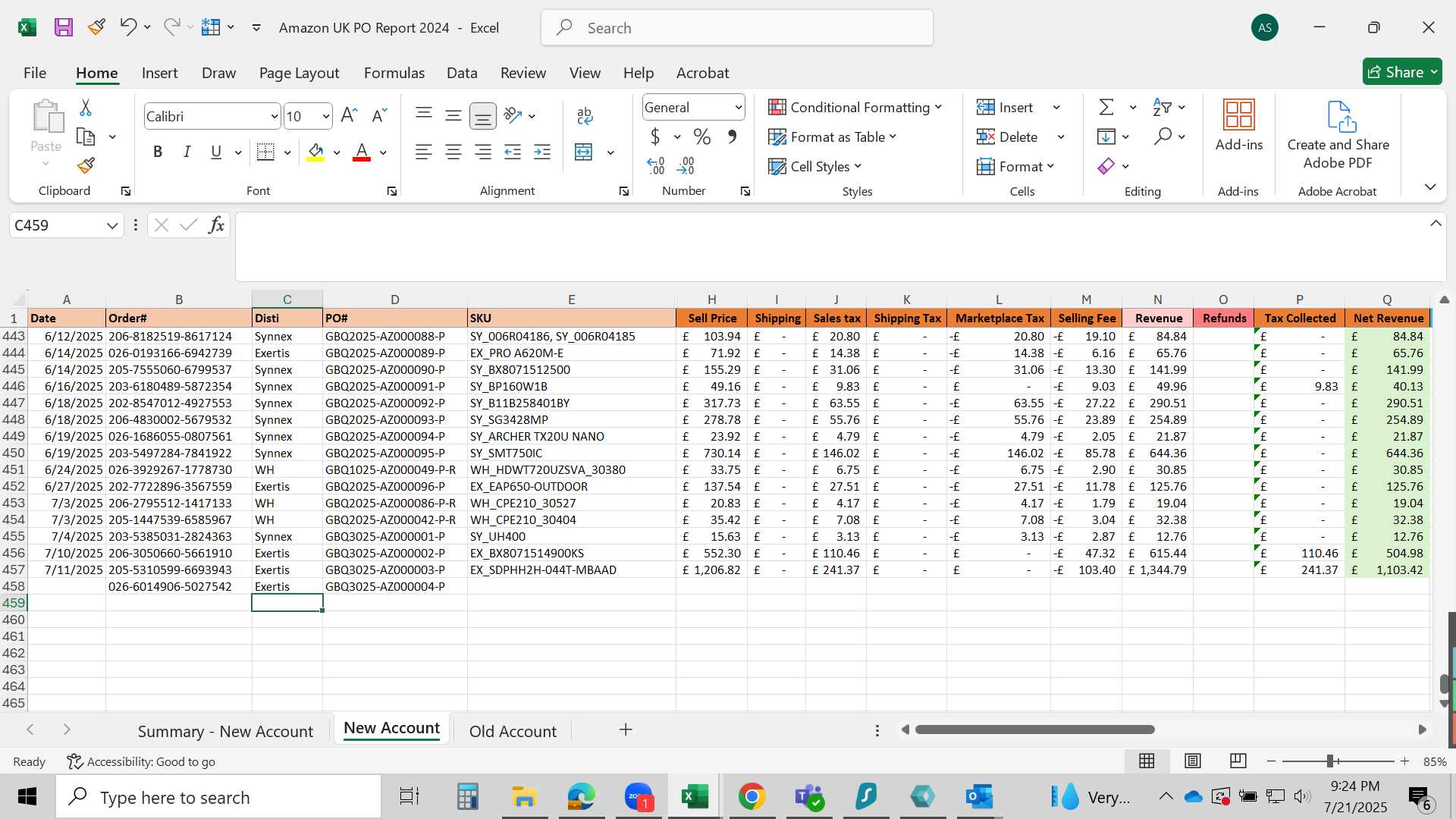Open the File menu
1456x819 pixels.
click(35, 73)
